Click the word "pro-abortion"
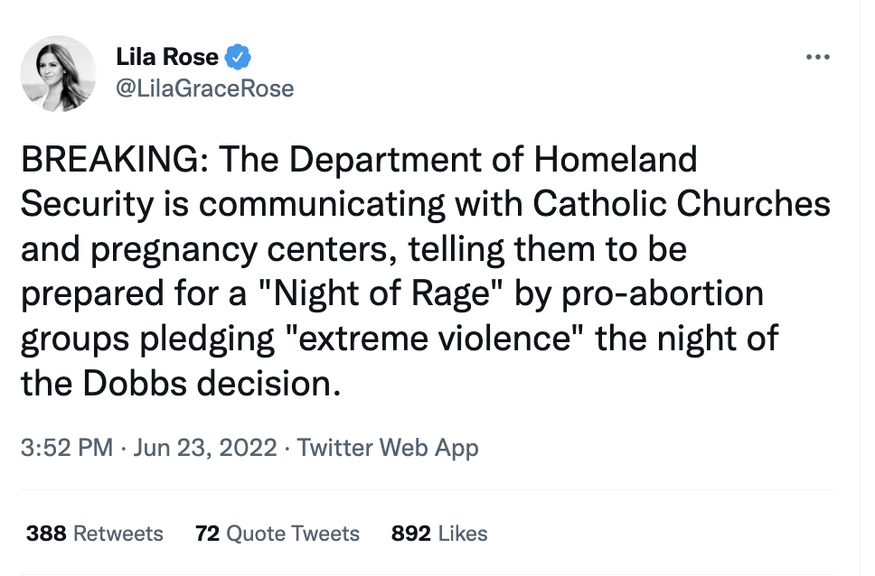875x576 pixels. 661,293
